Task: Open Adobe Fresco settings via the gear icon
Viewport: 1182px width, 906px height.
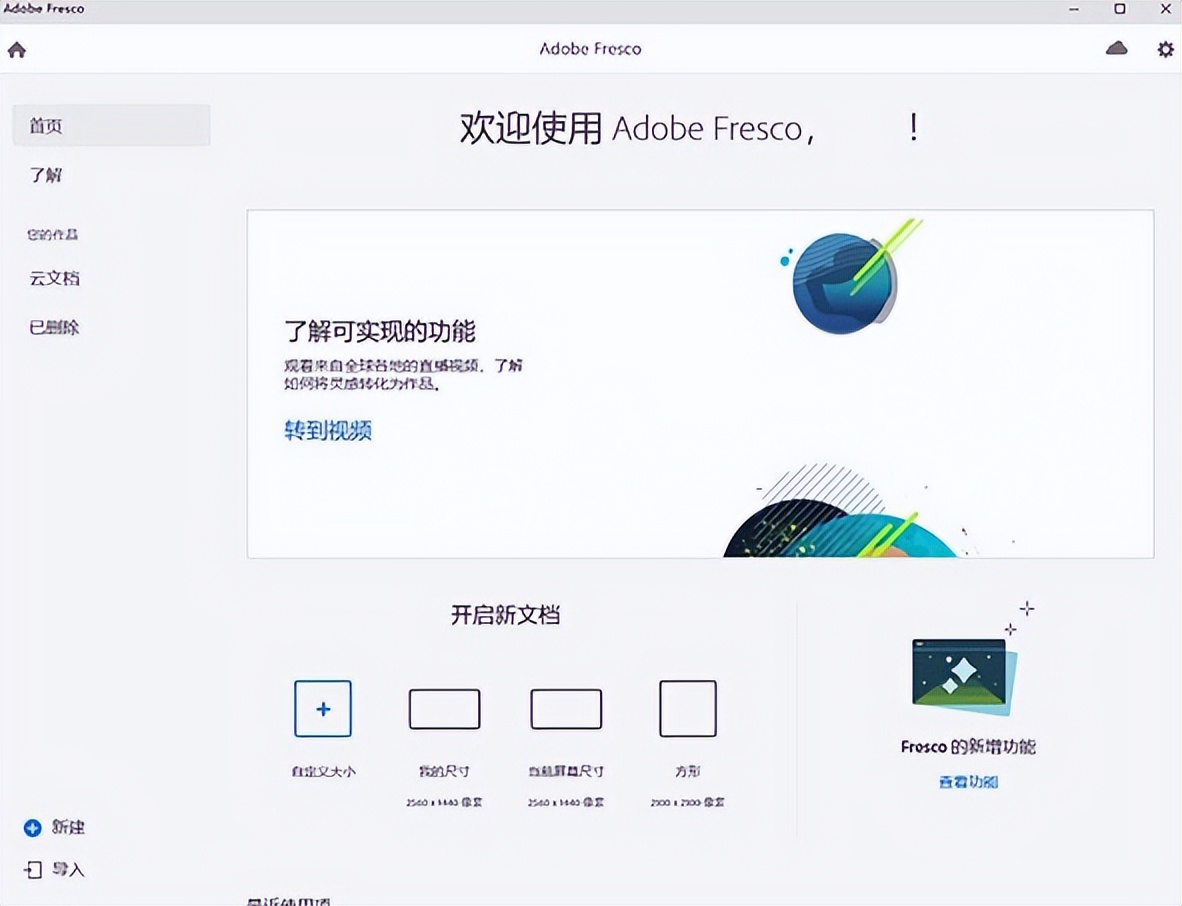Action: click(x=1165, y=47)
